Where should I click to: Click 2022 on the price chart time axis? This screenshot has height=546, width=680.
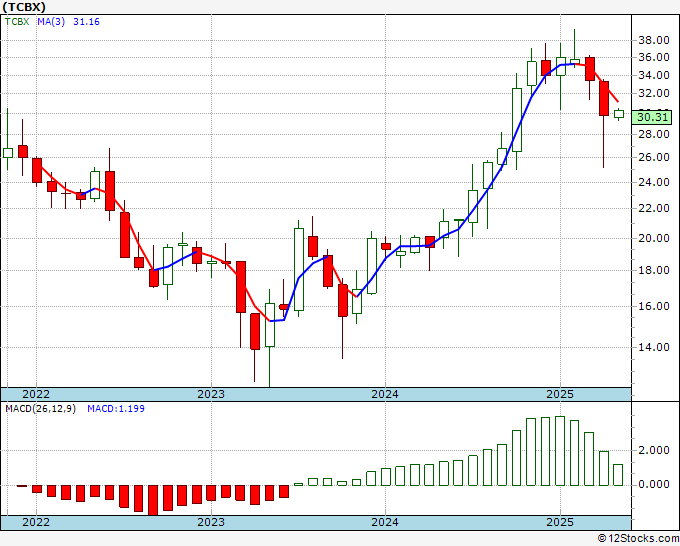36,394
